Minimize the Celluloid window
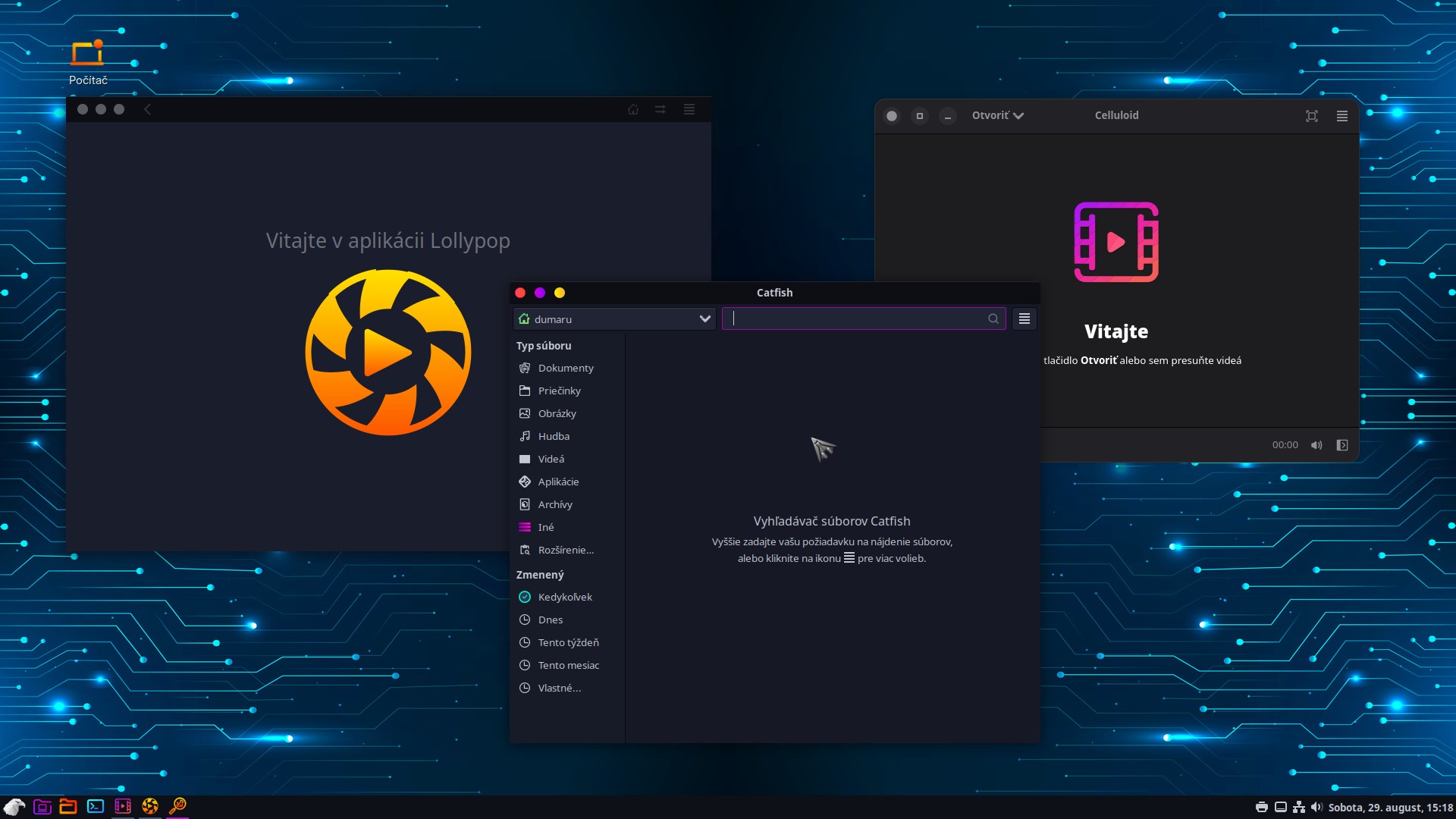 [x=948, y=116]
